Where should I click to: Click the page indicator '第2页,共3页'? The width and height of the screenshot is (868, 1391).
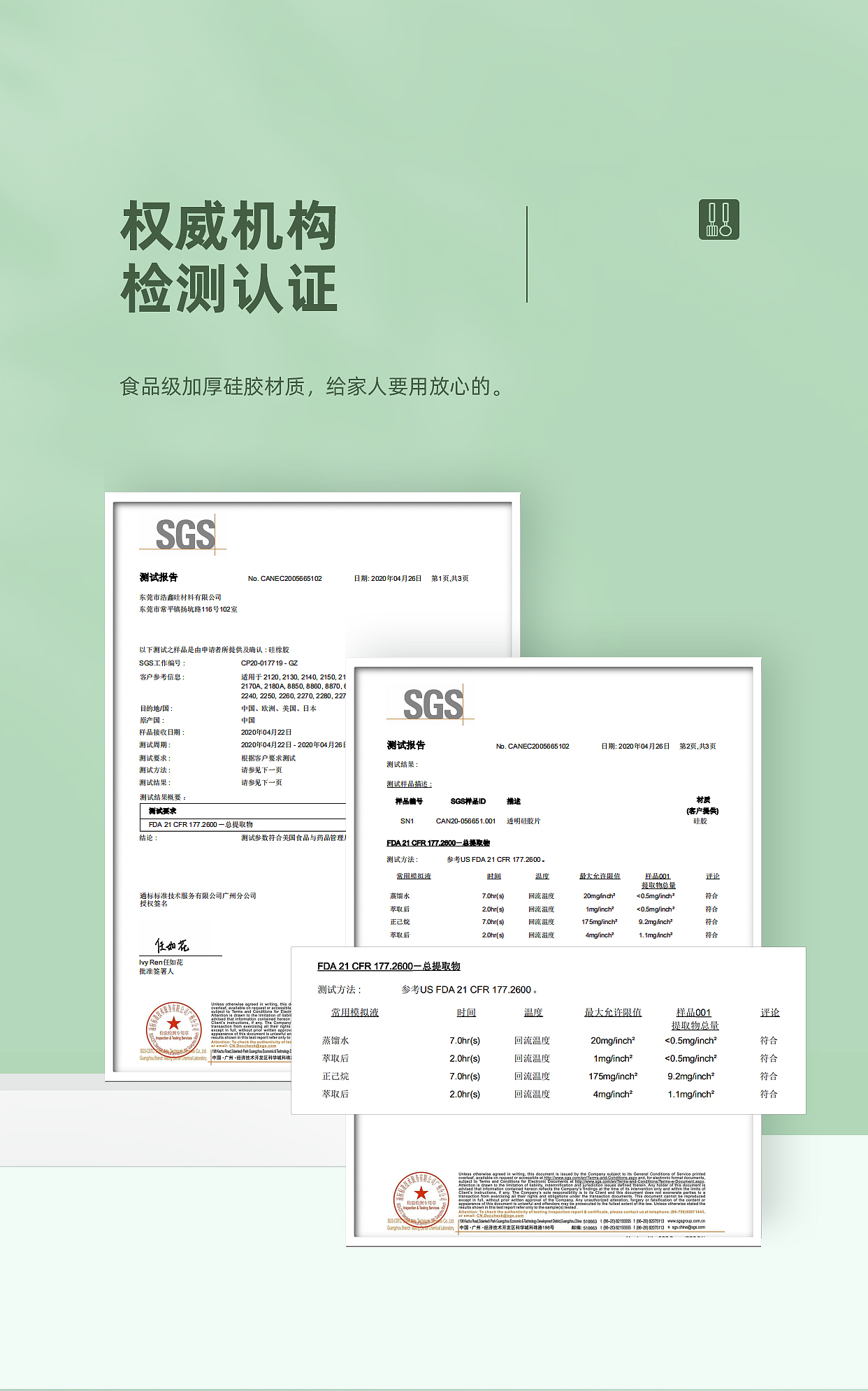coord(697,747)
